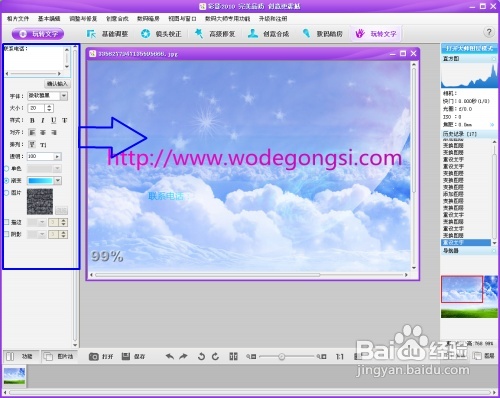This screenshot has width=500, height=398.
Task: Click the zoom in magnifier icon
Action: (321, 357)
